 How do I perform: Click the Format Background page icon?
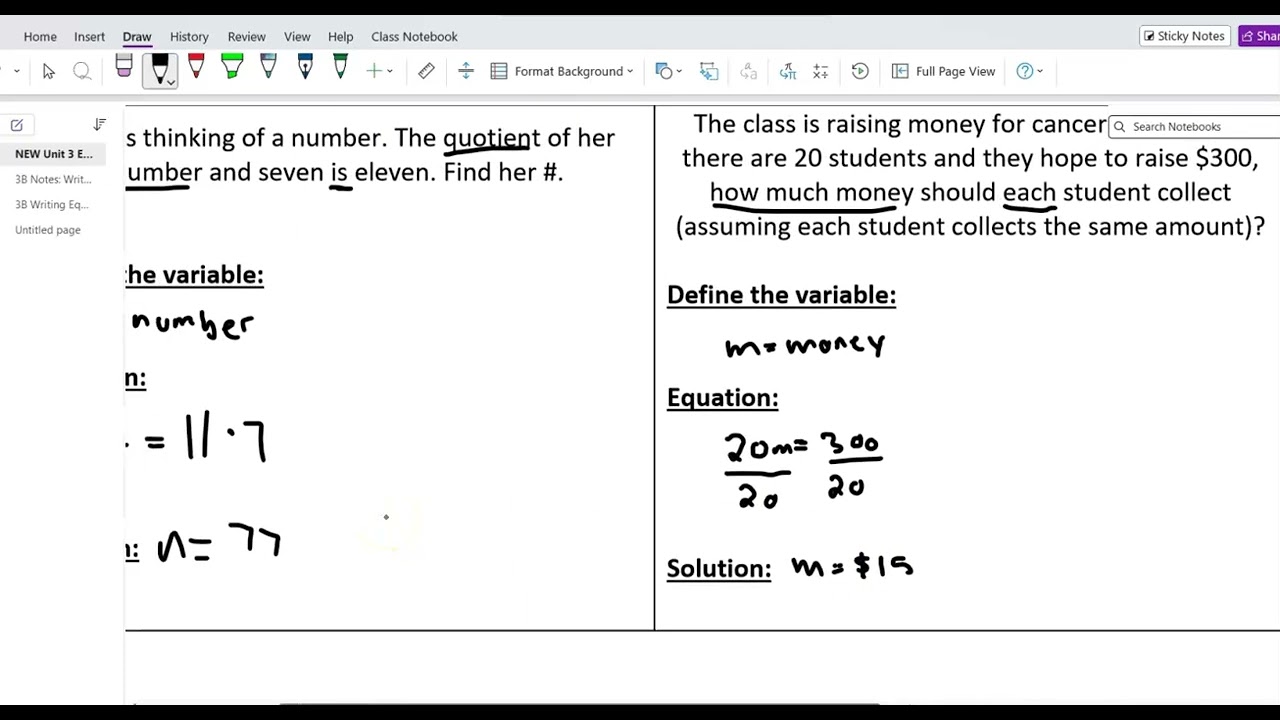499,71
